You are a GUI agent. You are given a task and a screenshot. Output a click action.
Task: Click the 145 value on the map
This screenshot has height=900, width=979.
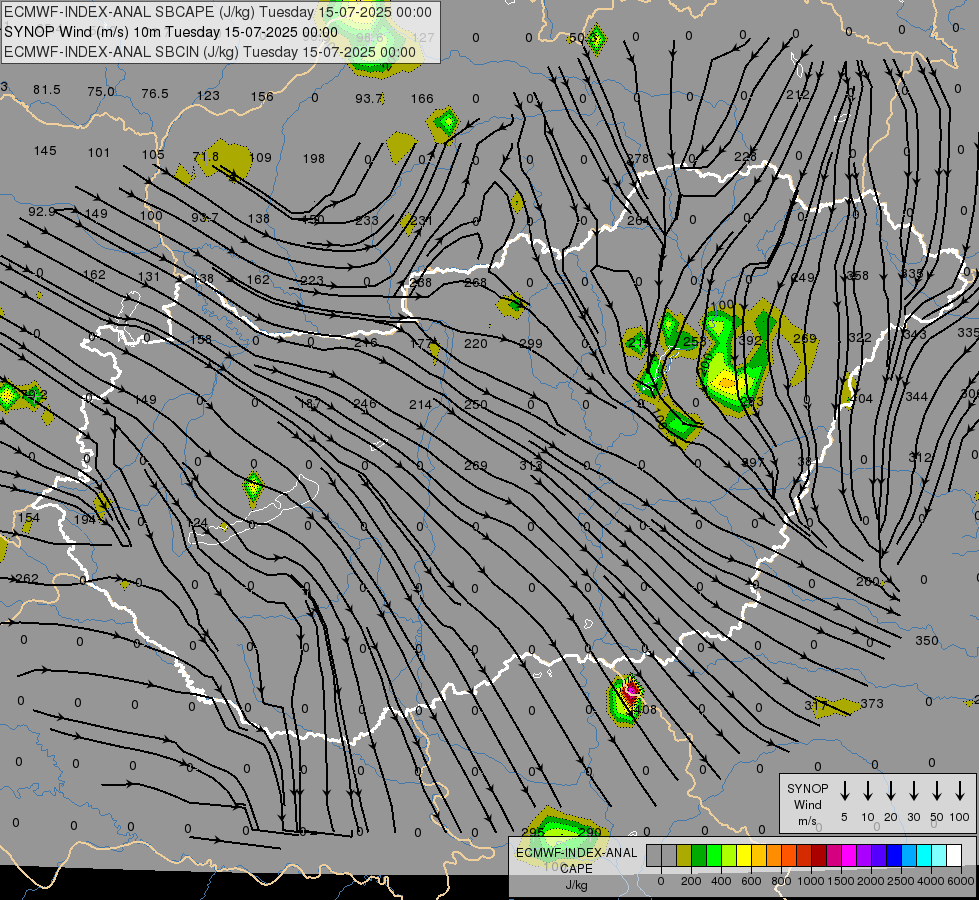tap(45, 151)
